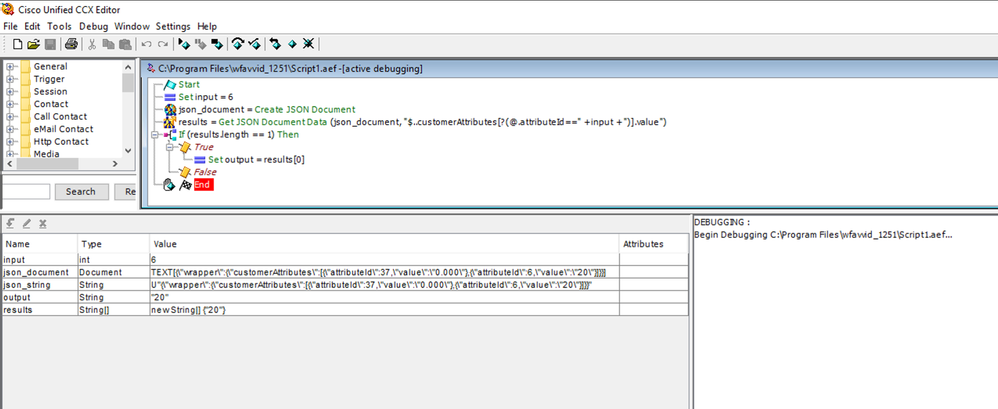
Task: Select the results variable name cell
Action: pyautogui.click(x=39, y=310)
